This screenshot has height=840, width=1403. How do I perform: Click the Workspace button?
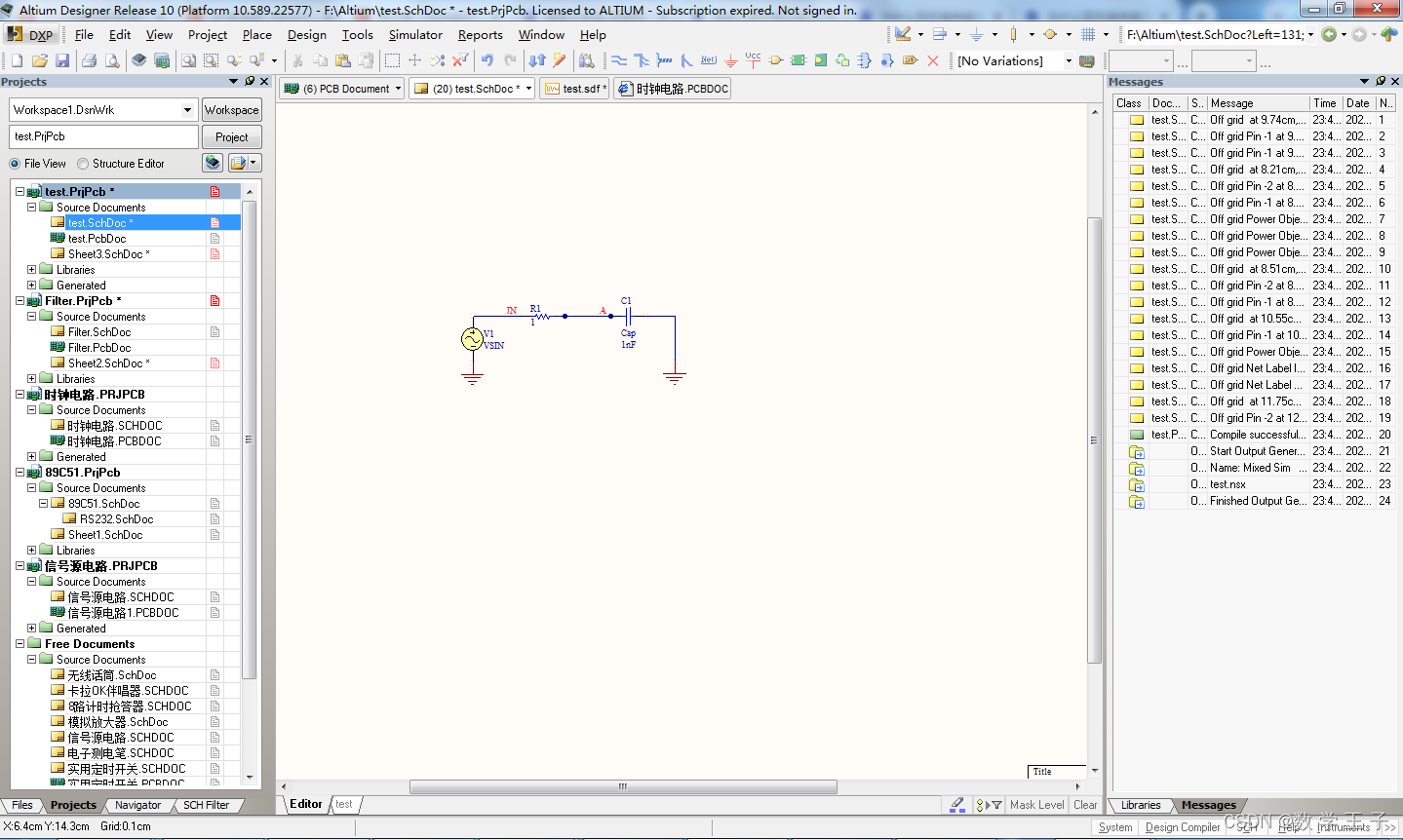[x=231, y=110]
